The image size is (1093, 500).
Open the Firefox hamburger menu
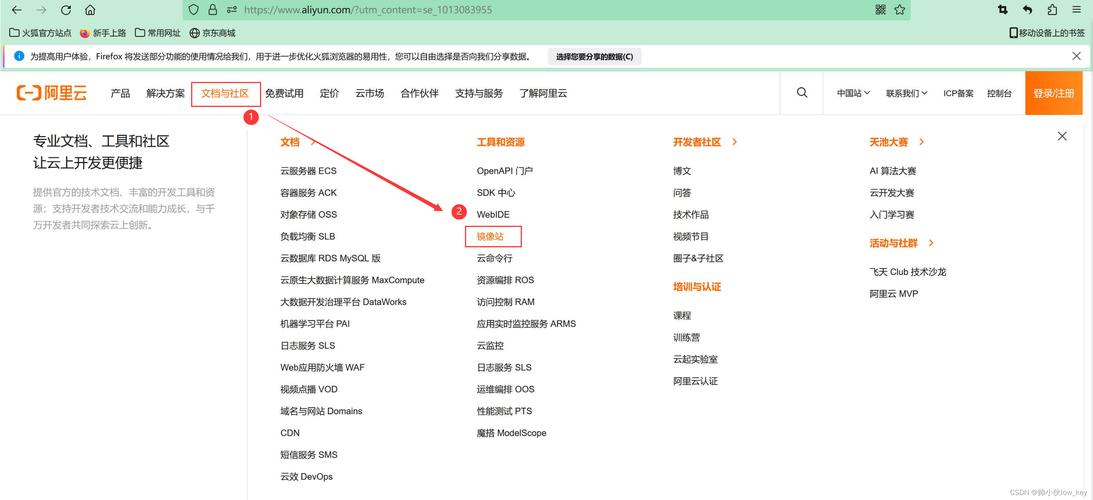click(x=1077, y=10)
